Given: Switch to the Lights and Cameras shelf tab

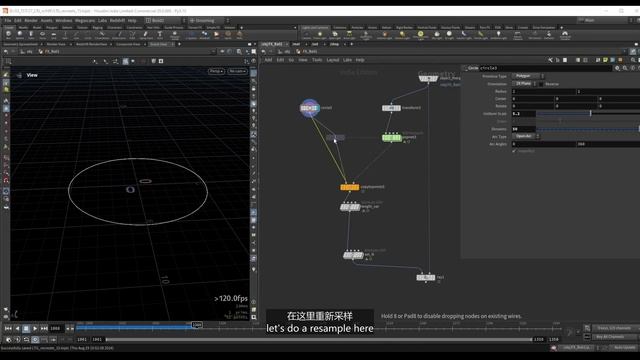Looking at the screenshot, I should point(315,28).
